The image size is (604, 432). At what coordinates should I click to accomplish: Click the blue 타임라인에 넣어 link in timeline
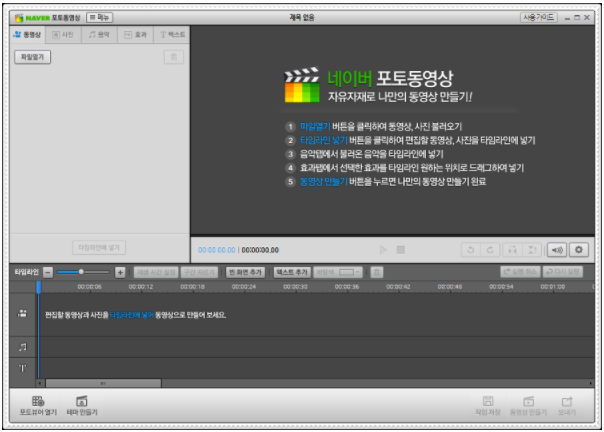[132, 315]
